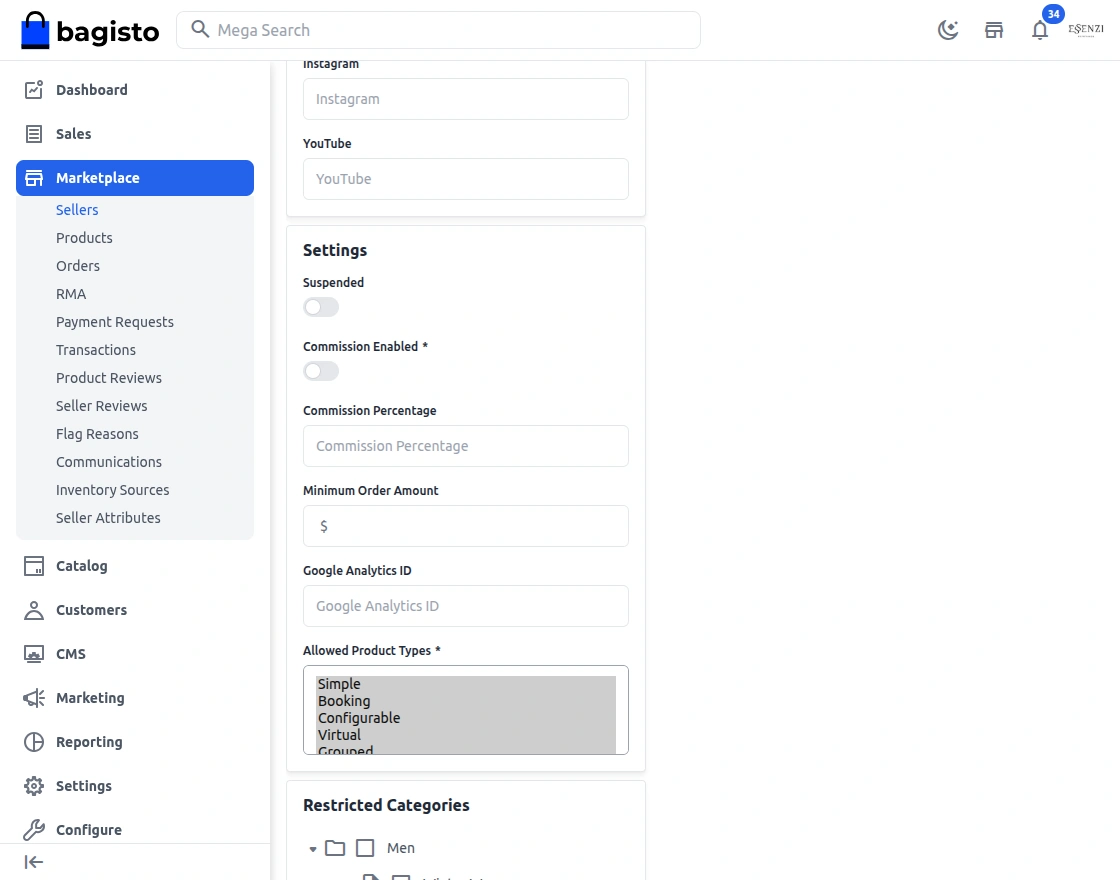Enable the Commission Enabled switch
The height and width of the screenshot is (880, 1120).
coord(321,371)
